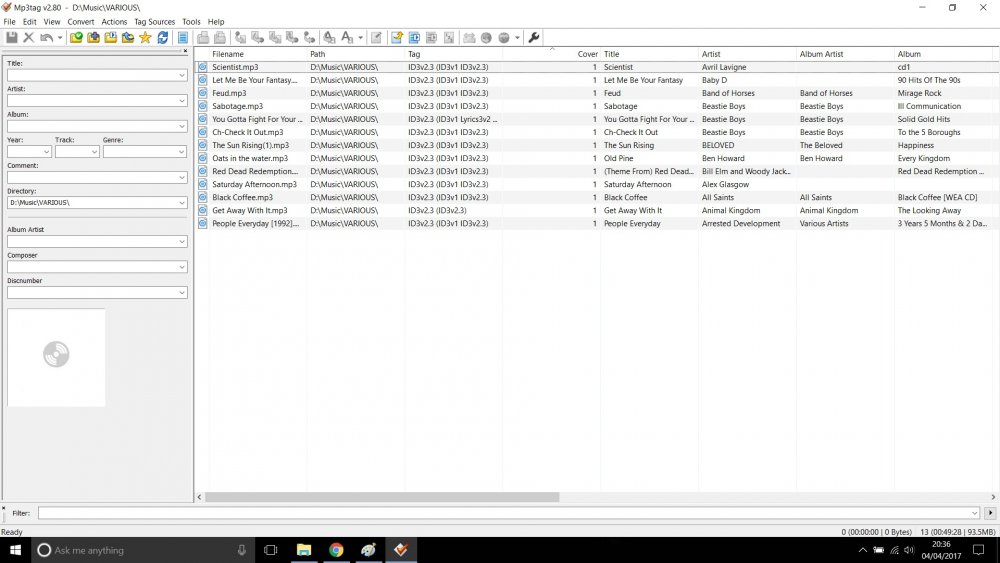Click the Remove tag X icon
1000x563 pixels.
coord(29,38)
